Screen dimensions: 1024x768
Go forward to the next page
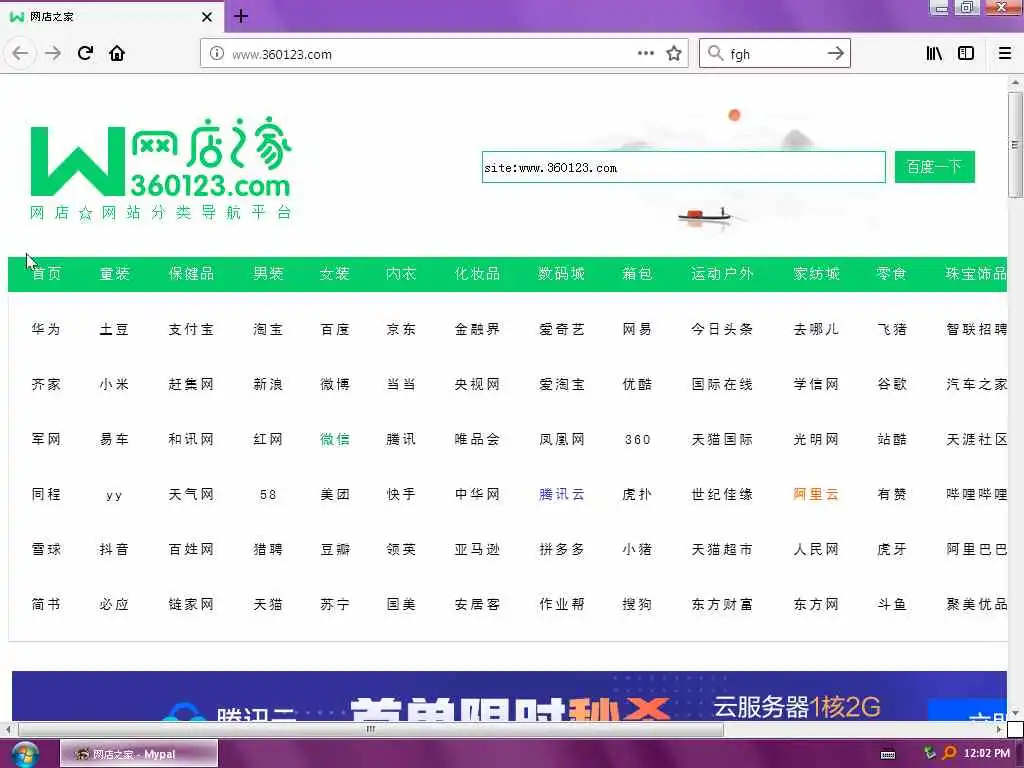53,53
